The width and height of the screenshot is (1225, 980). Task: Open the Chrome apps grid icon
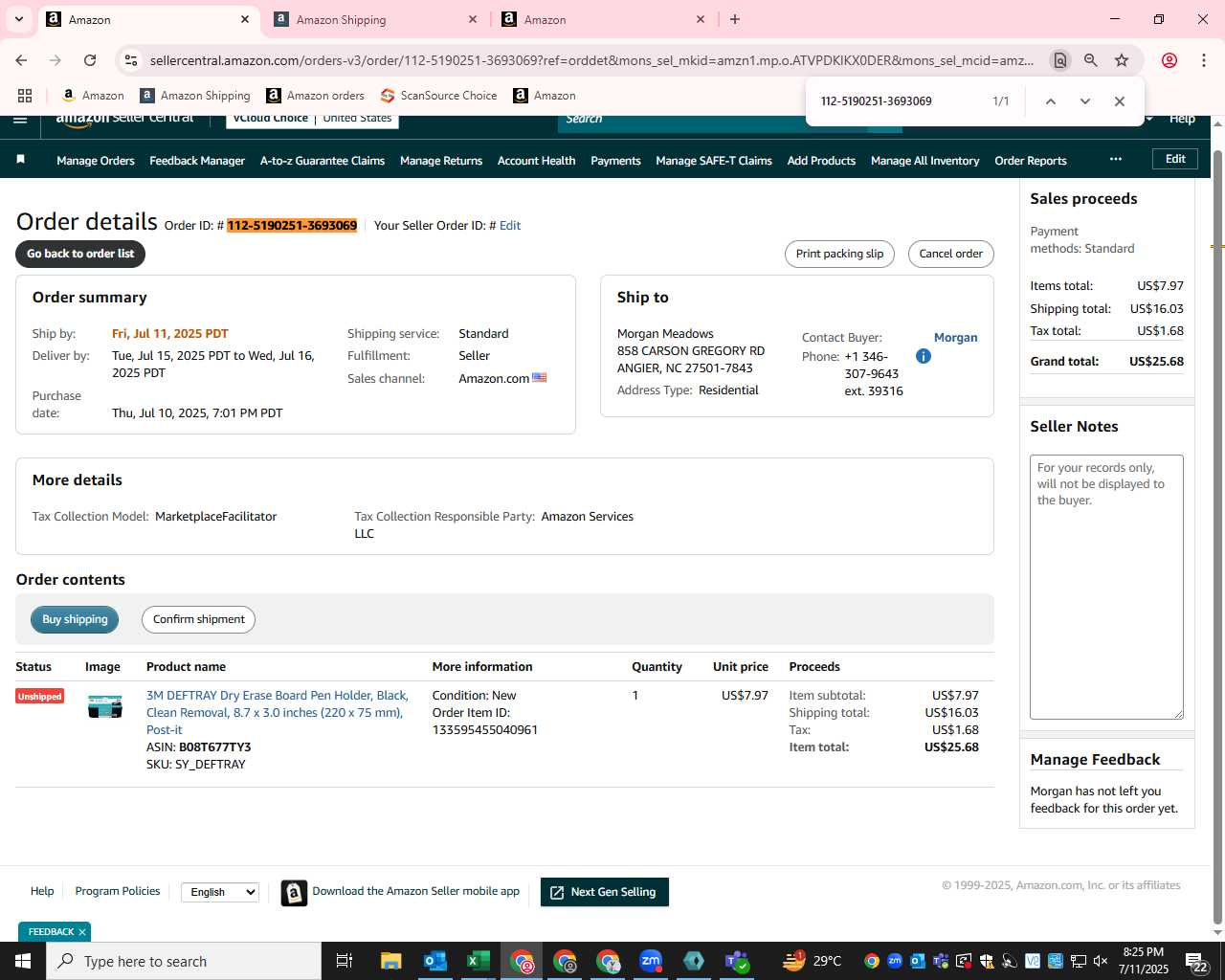(25, 96)
